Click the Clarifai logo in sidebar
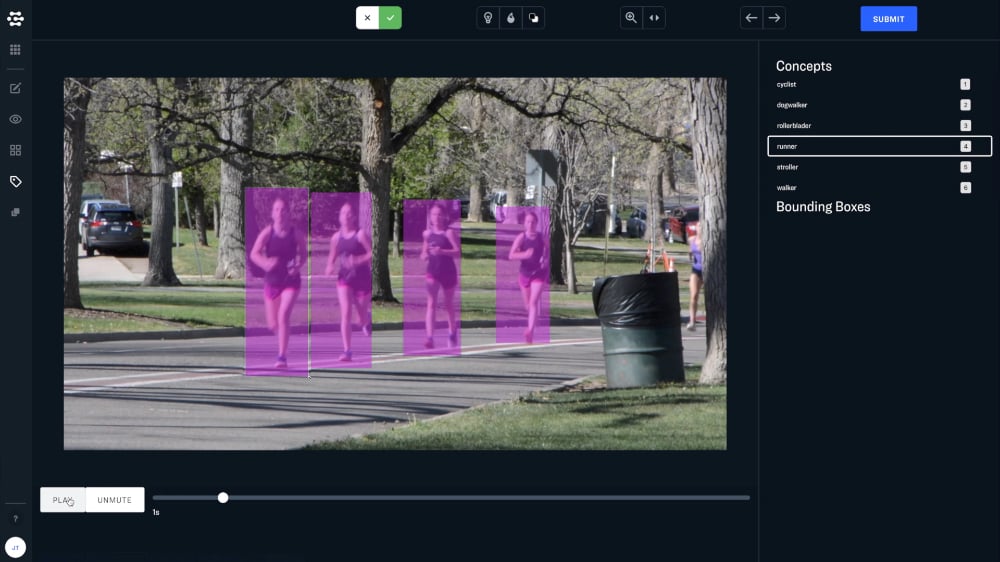Viewport: 1000px width, 562px height. (x=15, y=18)
